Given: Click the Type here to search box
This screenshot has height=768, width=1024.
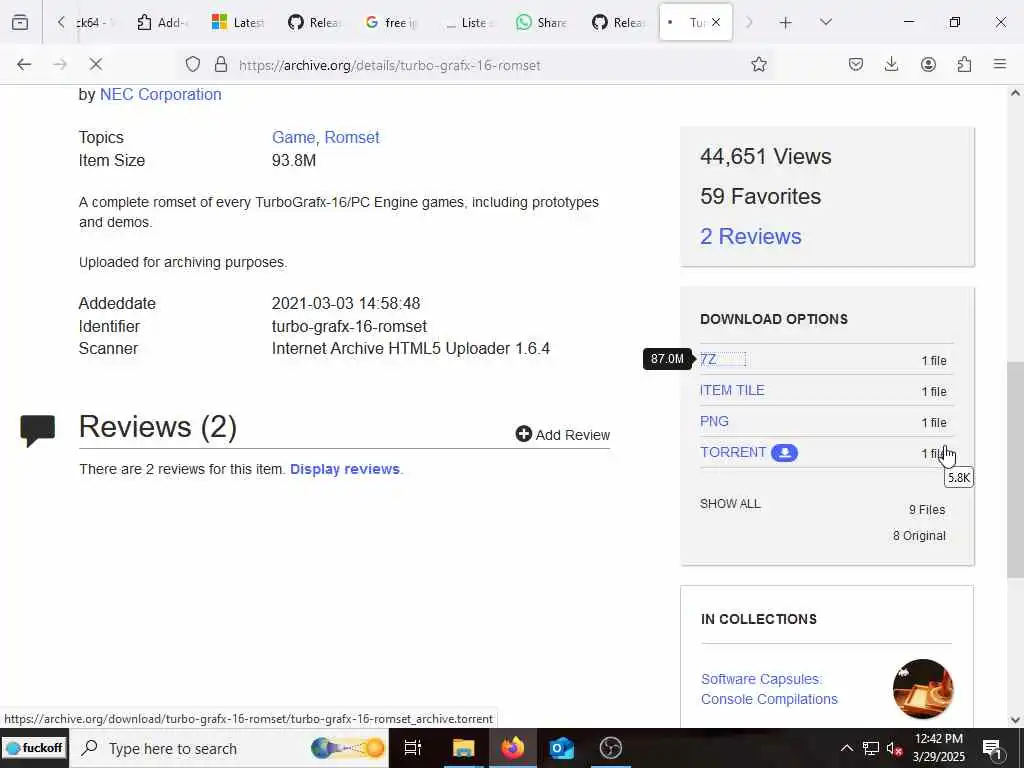Looking at the screenshot, I should click(x=229, y=748).
